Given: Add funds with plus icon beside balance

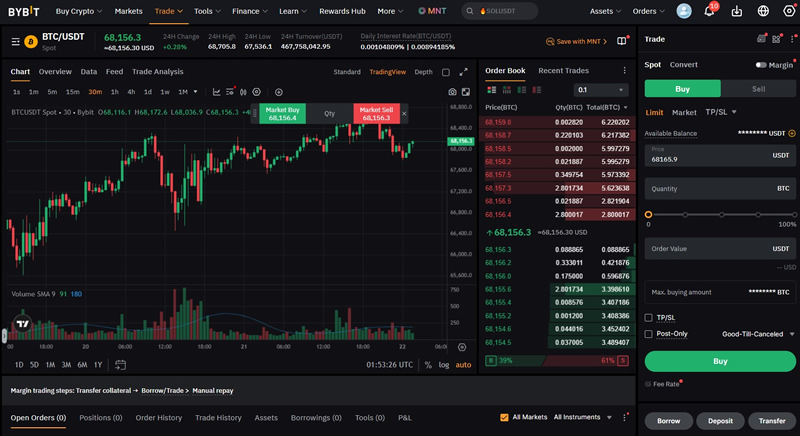Looking at the screenshot, I should pos(792,133).
